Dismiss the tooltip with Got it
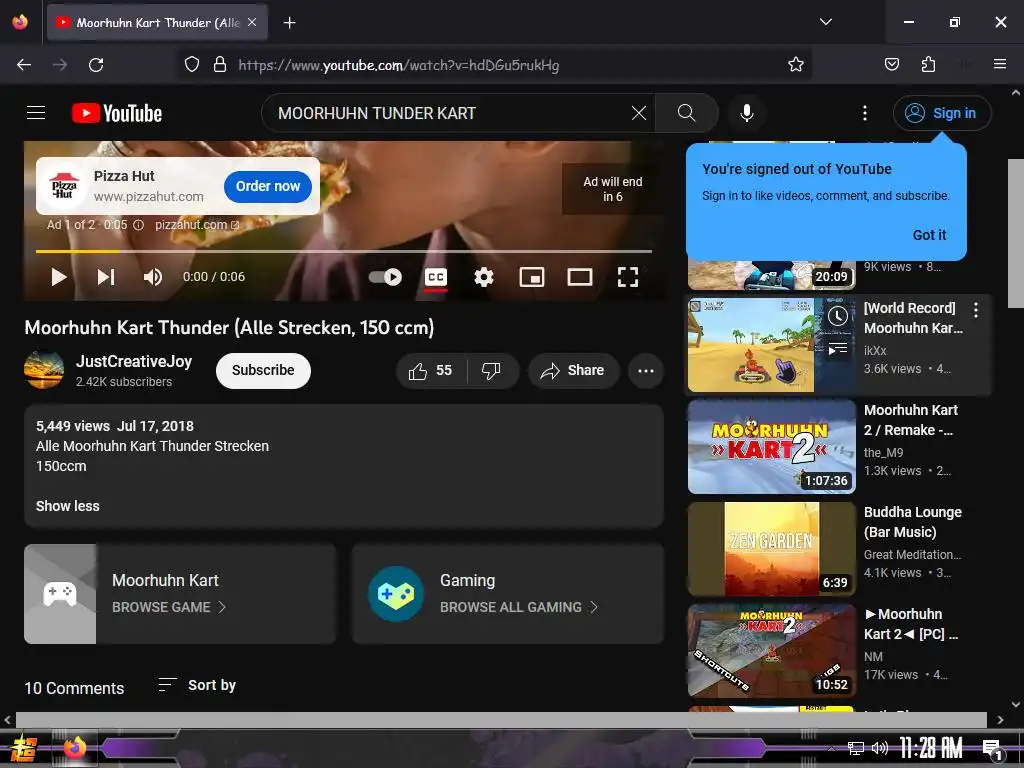Image resolution: width=1024 pixels, height=768 pixels. pyautogui.click(x=929, y=235)
